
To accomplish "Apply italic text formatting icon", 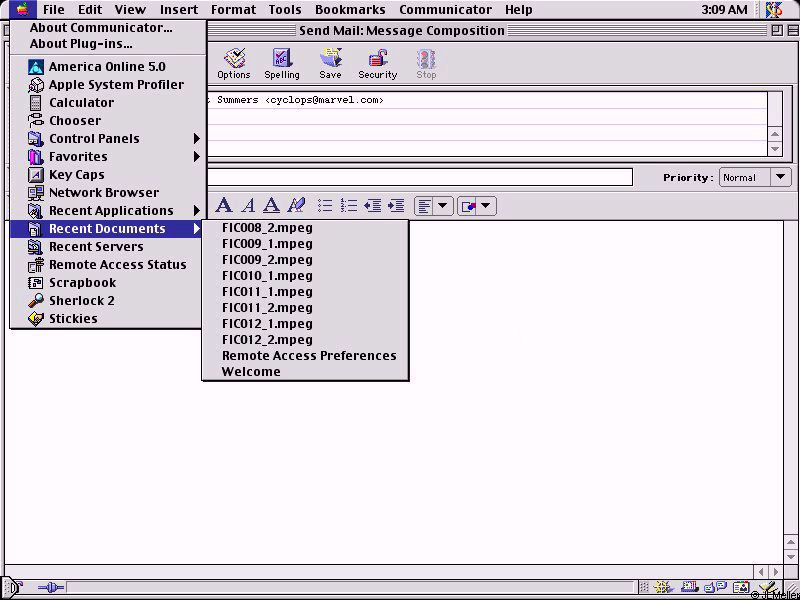I will click(x=248, y=206).
